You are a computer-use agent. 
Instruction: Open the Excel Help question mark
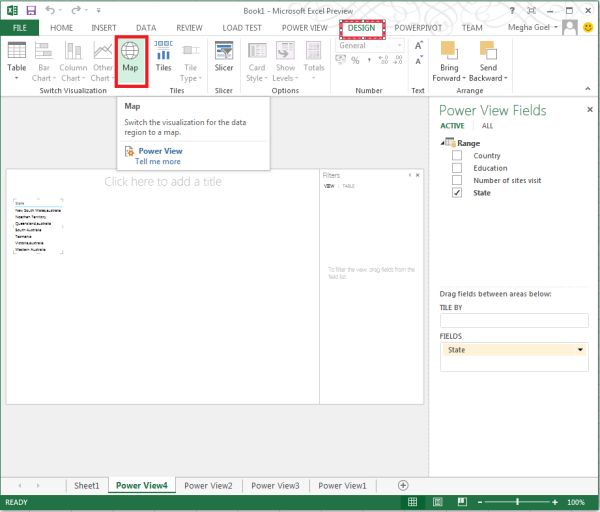pyautogui.click(x=512, y=11)
